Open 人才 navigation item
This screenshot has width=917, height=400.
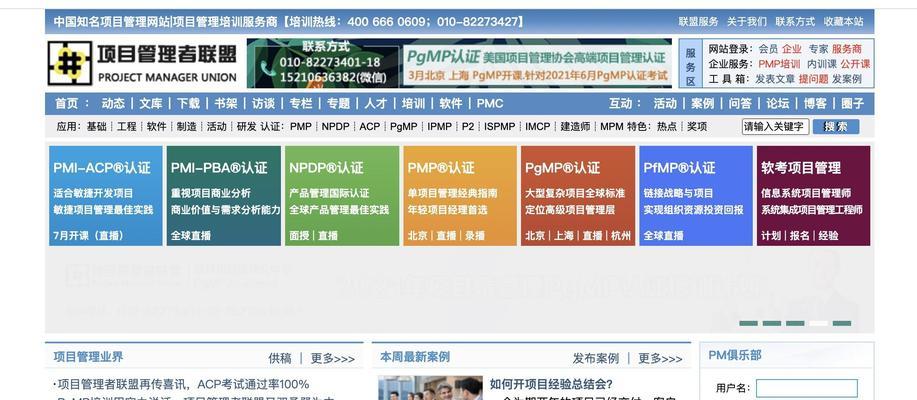point(375,104)
